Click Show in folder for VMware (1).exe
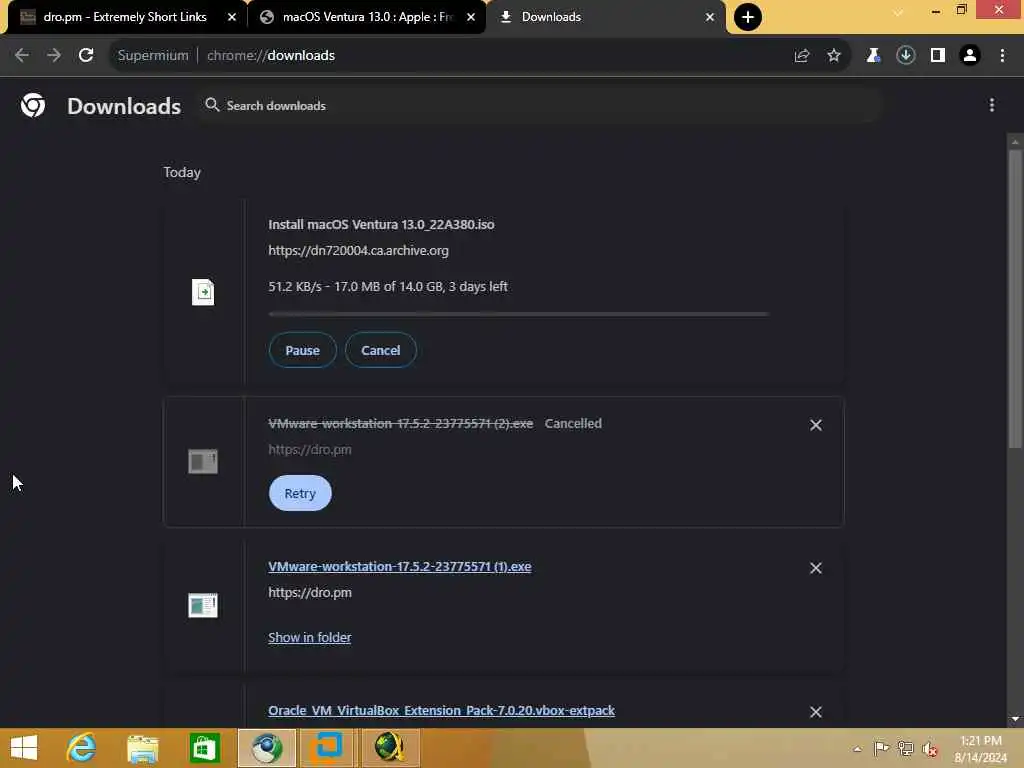This screenshot has height=768, width=1024. pos(310,637)
